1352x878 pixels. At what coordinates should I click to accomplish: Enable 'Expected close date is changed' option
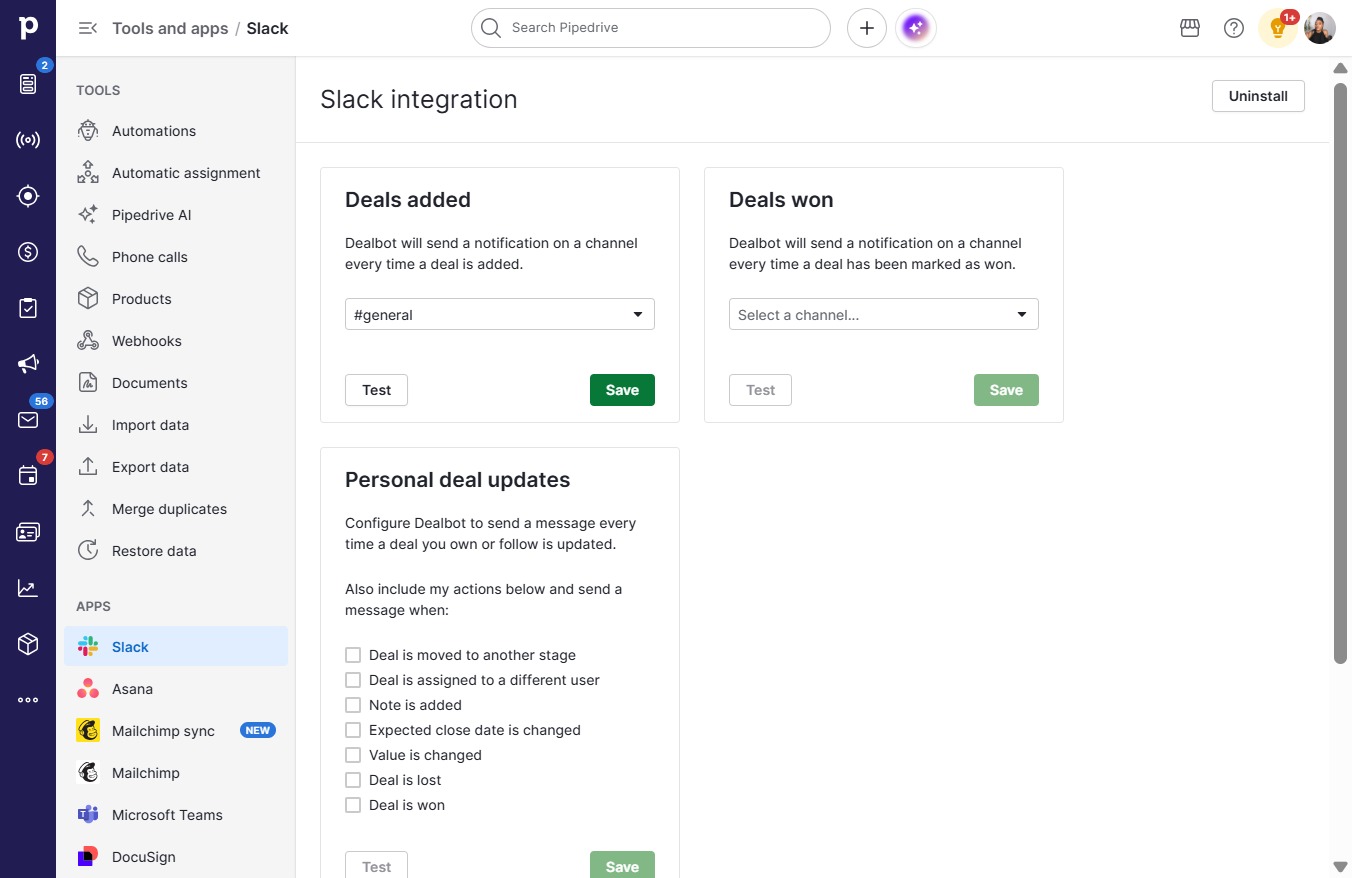353,730
